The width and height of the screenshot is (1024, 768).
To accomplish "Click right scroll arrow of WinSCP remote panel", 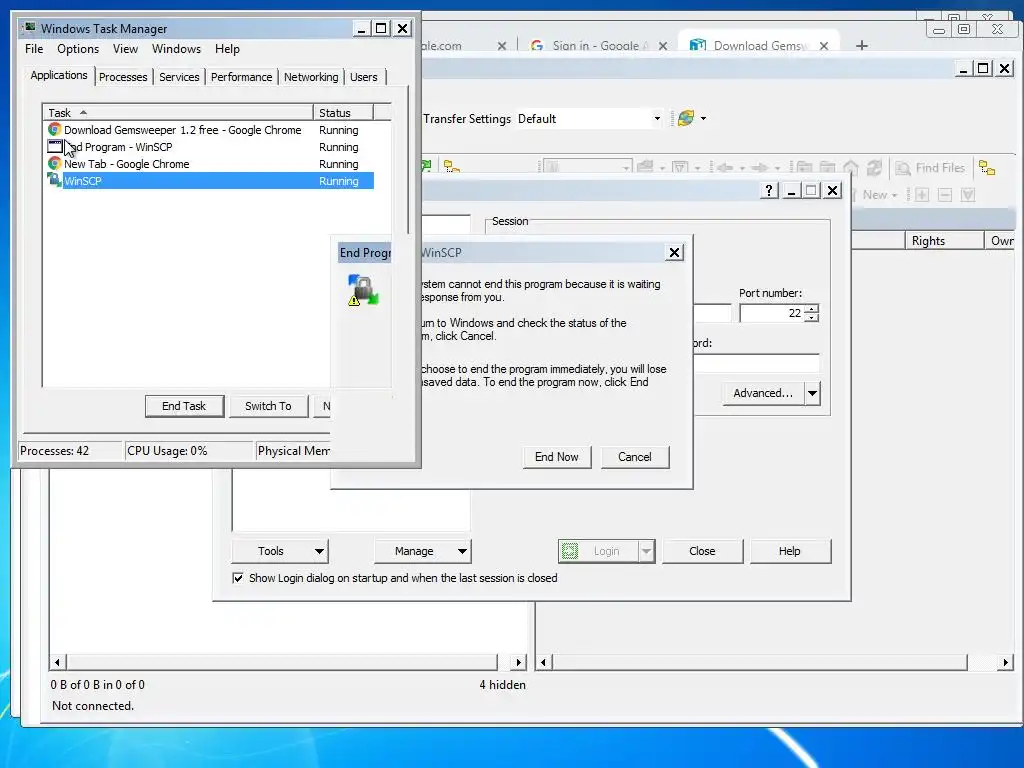I will click(x=1005, y=662).
